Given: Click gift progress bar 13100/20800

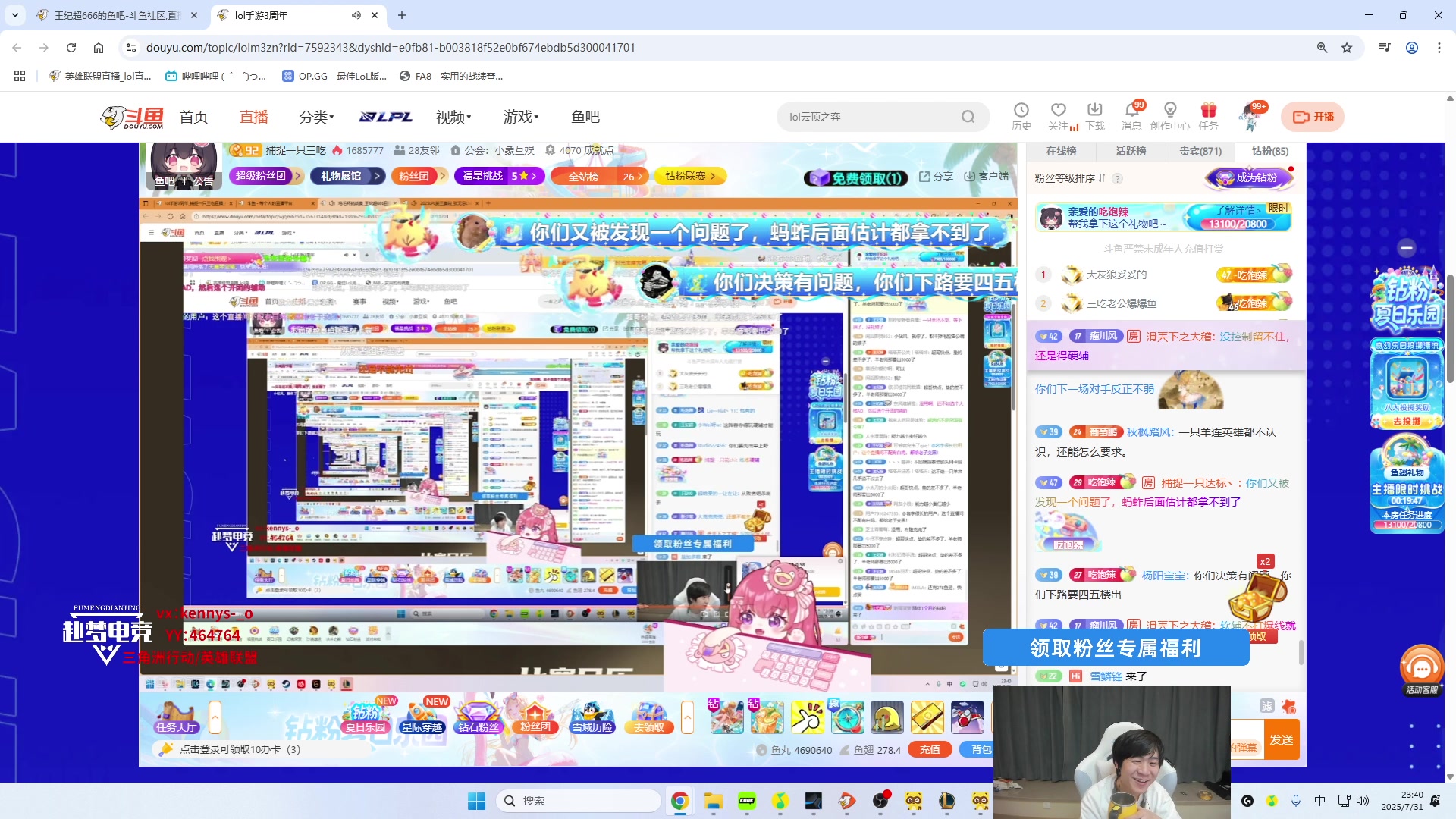Looking at the screenshot, I should coord(1238,224).
